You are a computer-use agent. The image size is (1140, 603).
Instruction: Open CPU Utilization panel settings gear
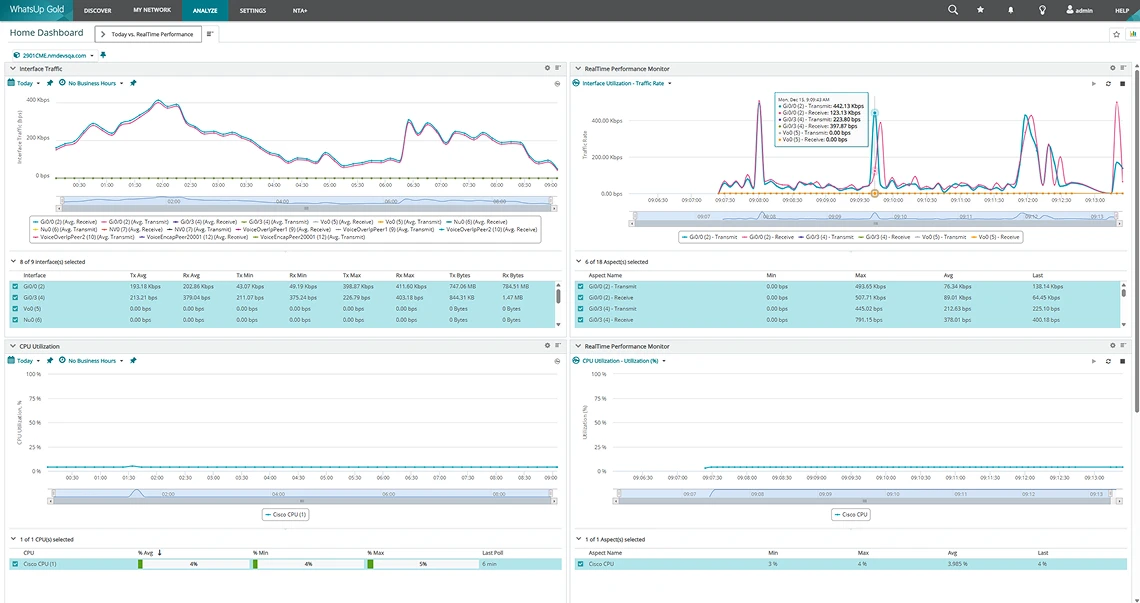pos(547,346)
